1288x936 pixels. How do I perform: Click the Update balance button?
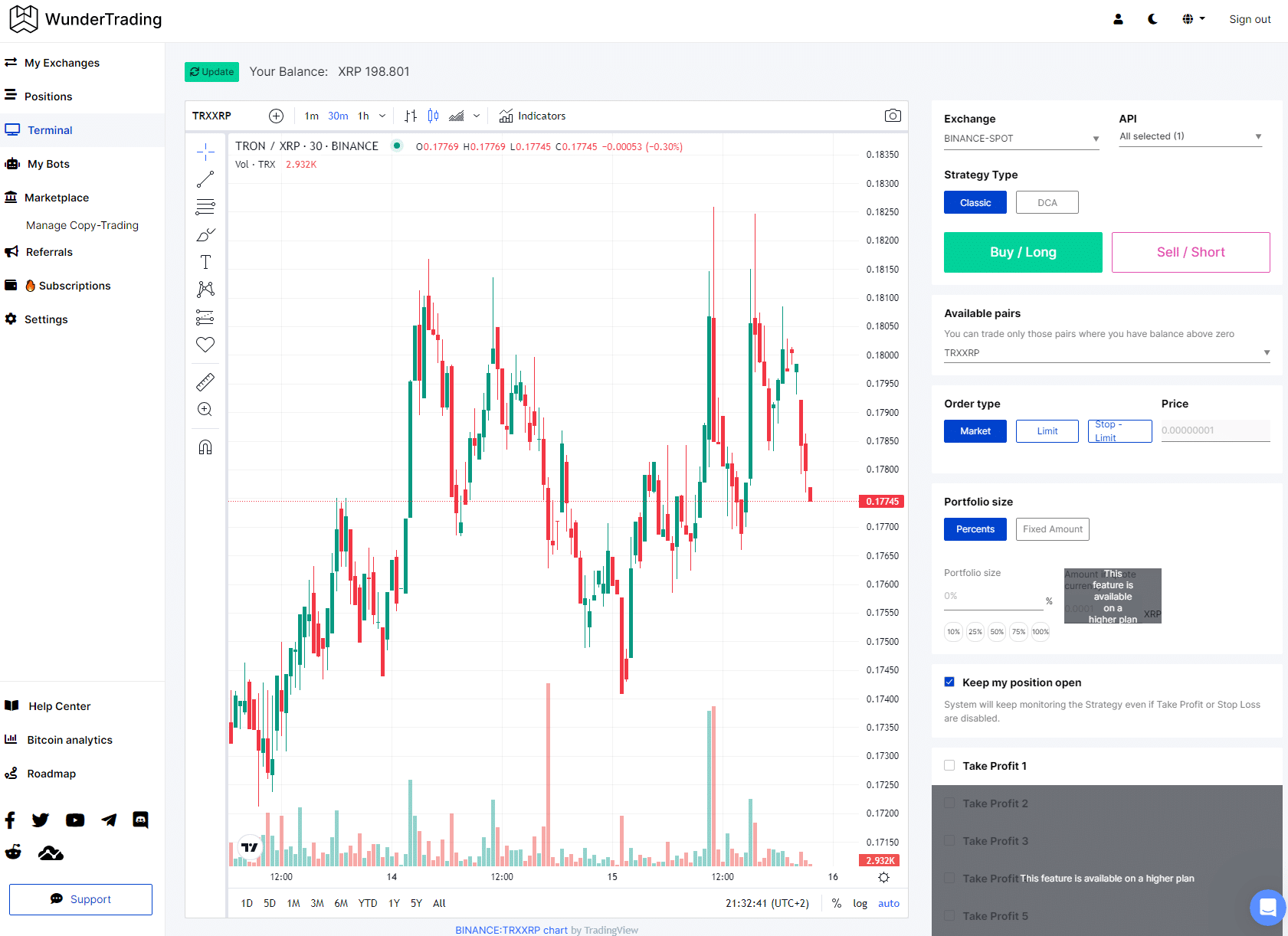pos(211,72)
